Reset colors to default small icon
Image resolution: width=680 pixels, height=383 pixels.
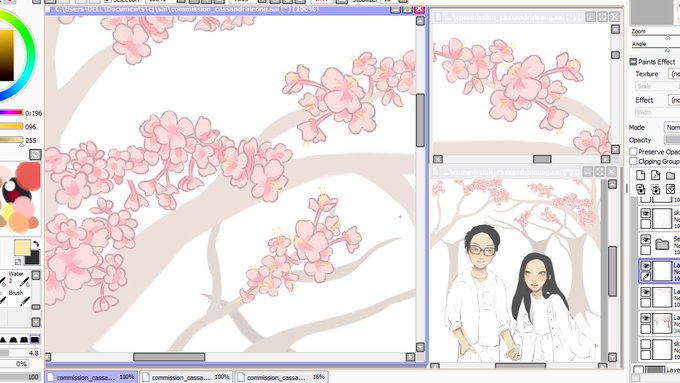pyautogui.click(x=18, y=262)
